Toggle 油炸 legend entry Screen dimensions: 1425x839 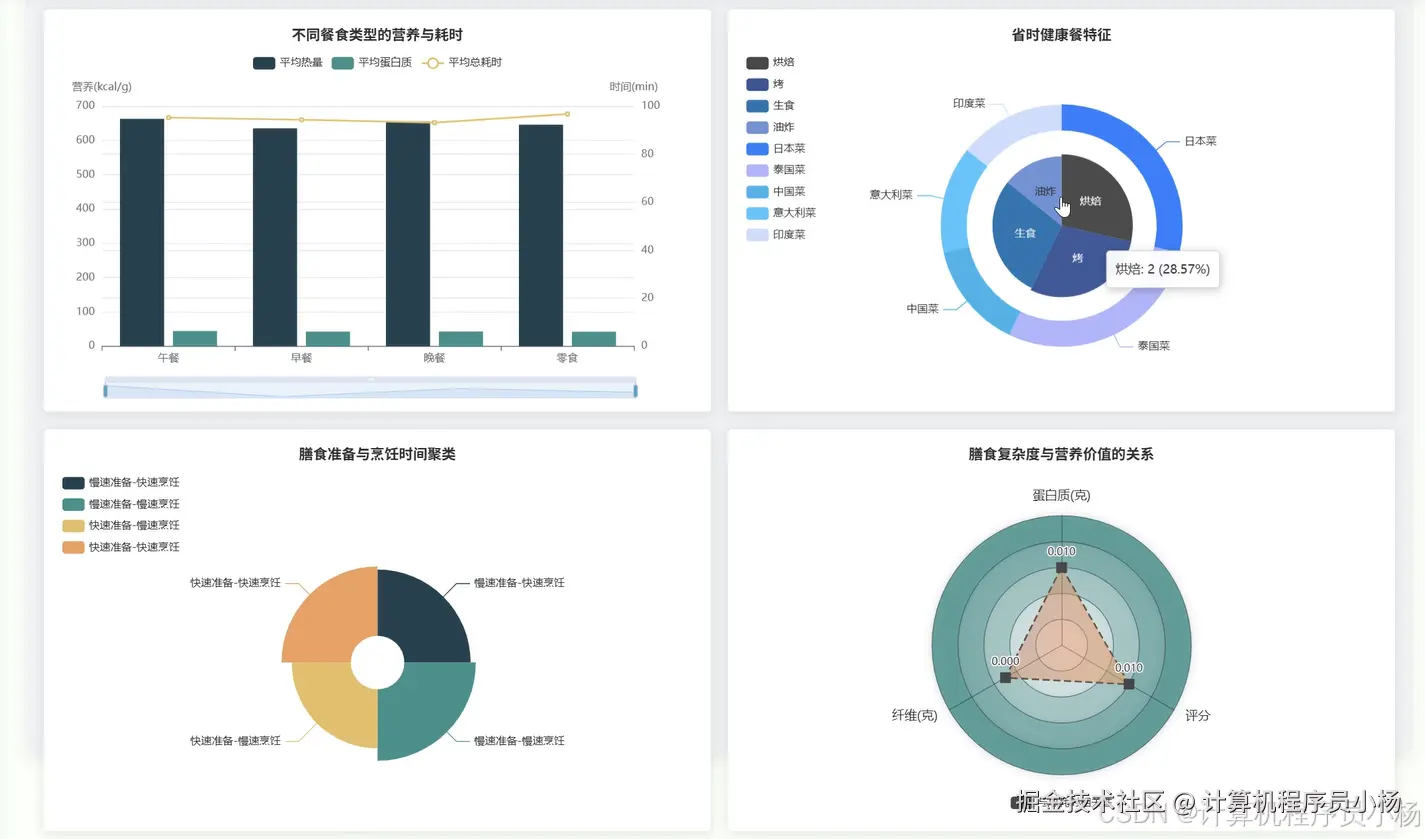770,127
